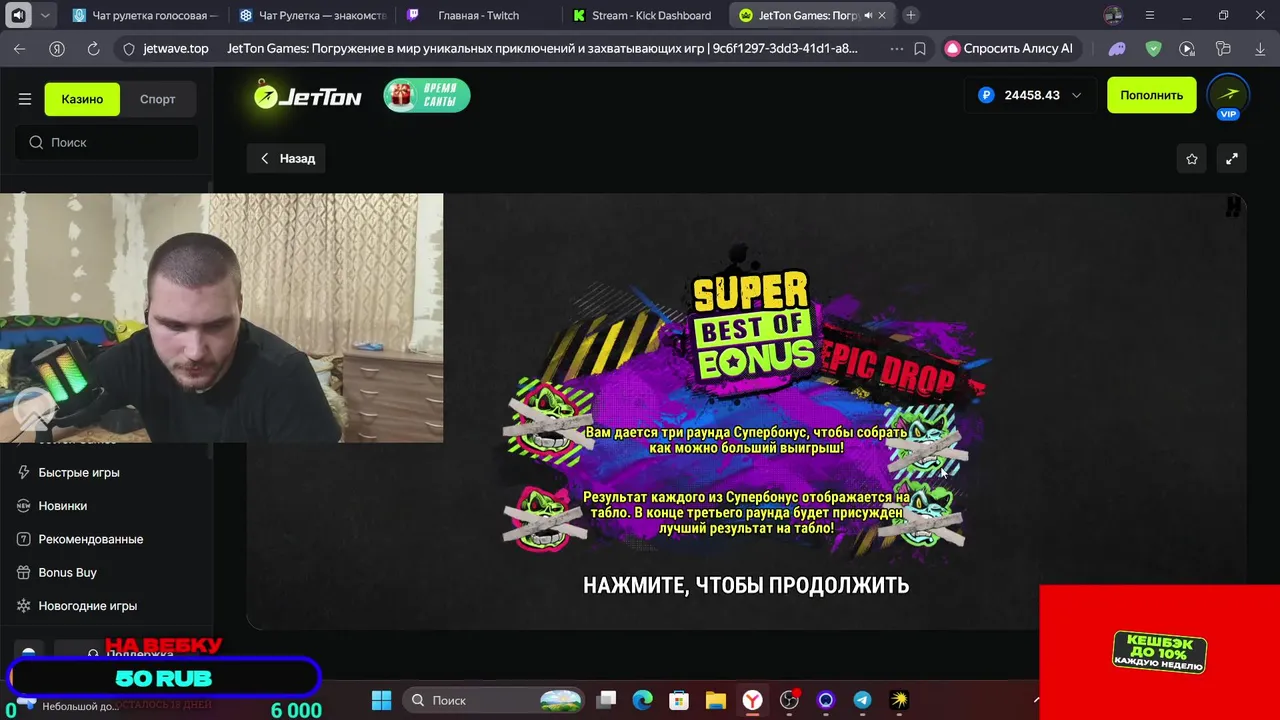Launch Microsoft Edge from taskbar
1280x720 pixels.
click(x=642, y=700)
